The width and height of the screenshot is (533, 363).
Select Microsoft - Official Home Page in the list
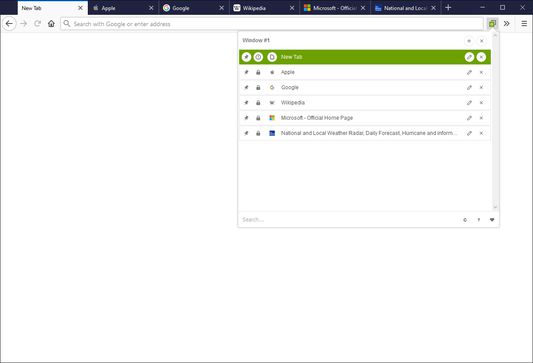coord(365,118)
